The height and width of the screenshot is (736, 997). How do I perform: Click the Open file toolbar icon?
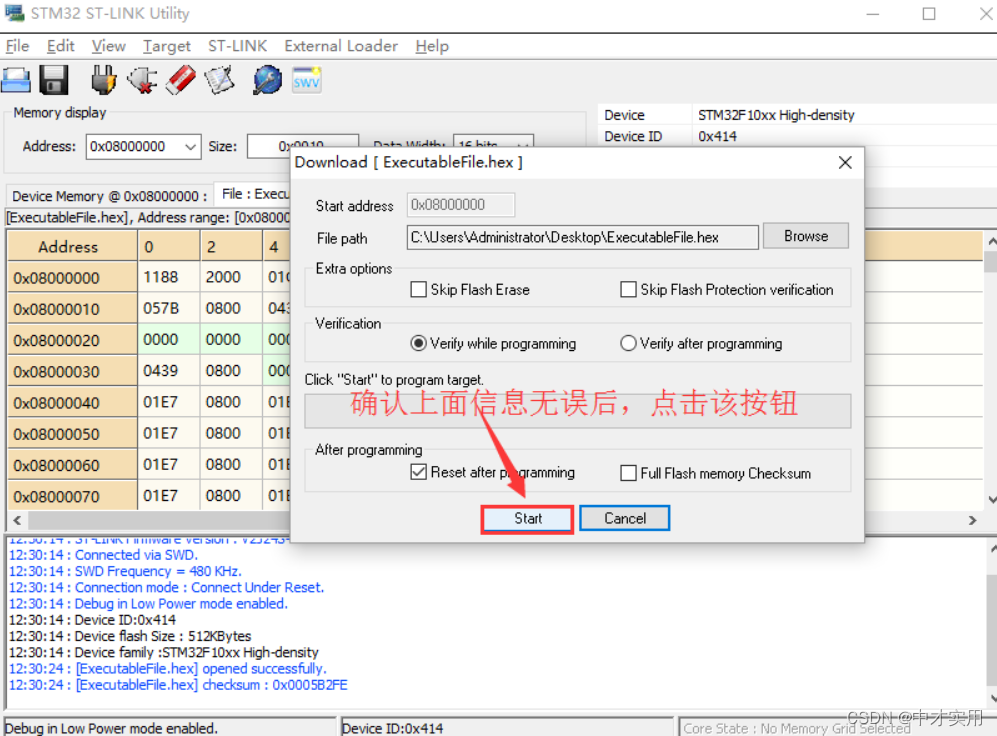pos(16,81)
